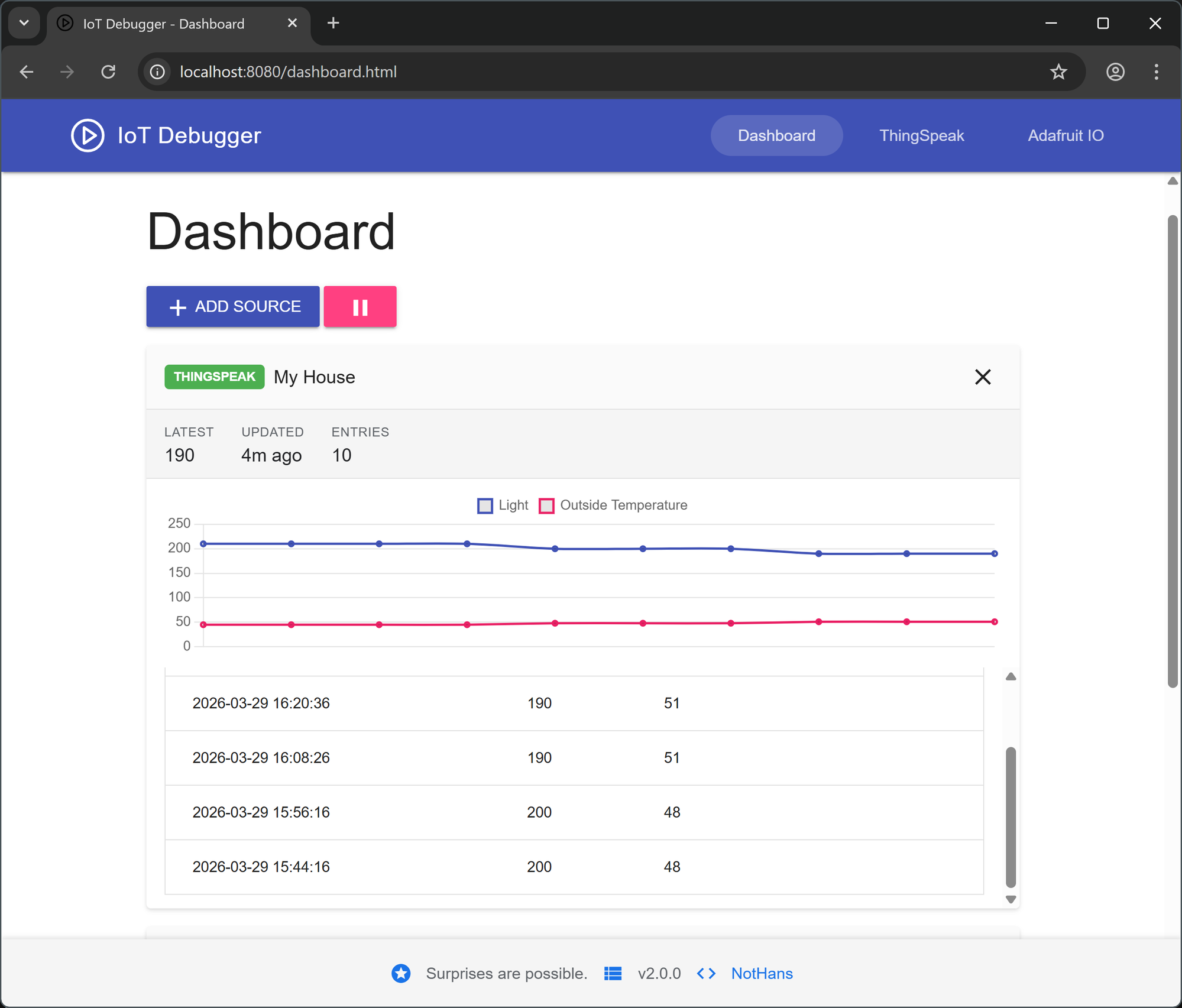The height and width of the screenshot is (1008, 1182).
Task: Open the browser profile avatar
Action: pyautogui.click(x=1115, y=72)
